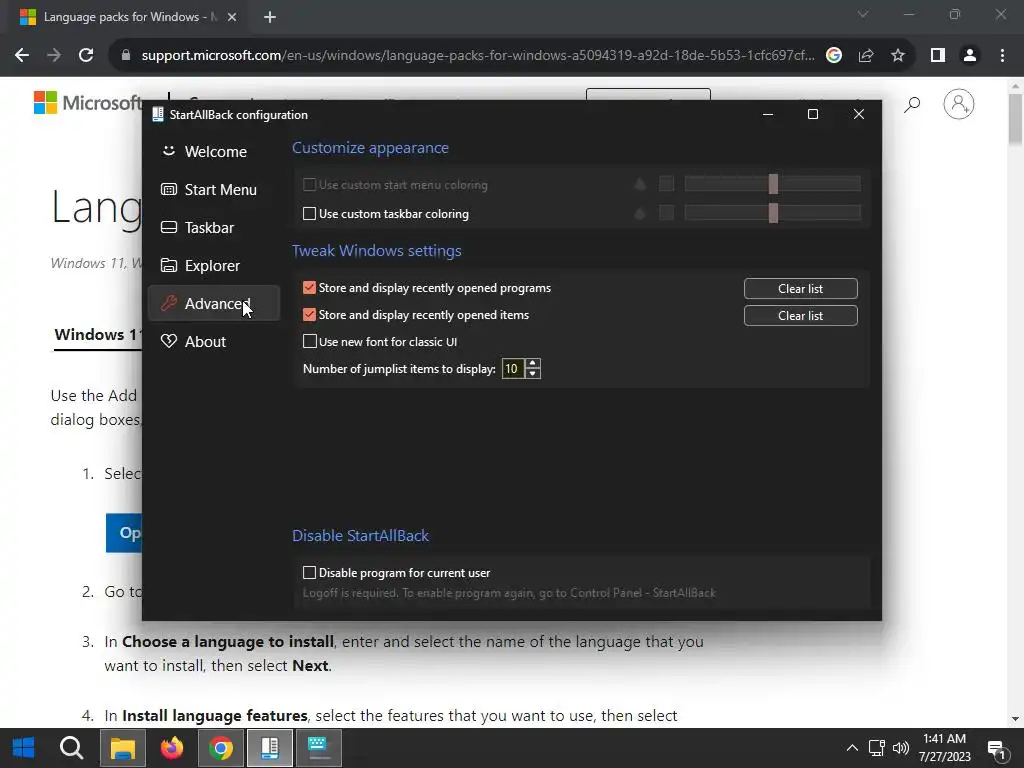Select the Taskbar section in sidebar
This screenshot has height=768, width=1024.
pos(214,227)
